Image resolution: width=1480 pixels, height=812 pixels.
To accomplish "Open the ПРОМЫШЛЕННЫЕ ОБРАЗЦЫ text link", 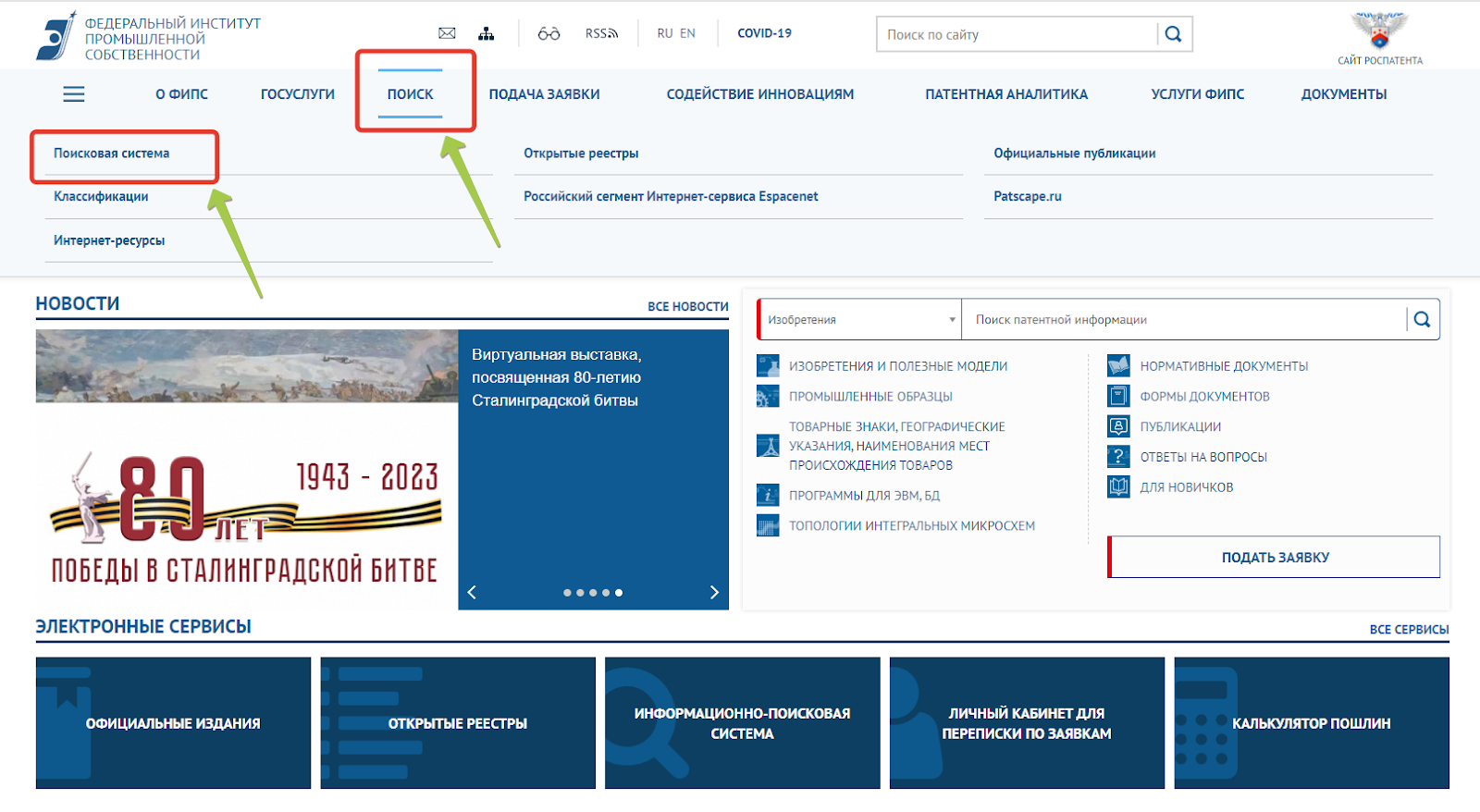I will pos(870,397).
